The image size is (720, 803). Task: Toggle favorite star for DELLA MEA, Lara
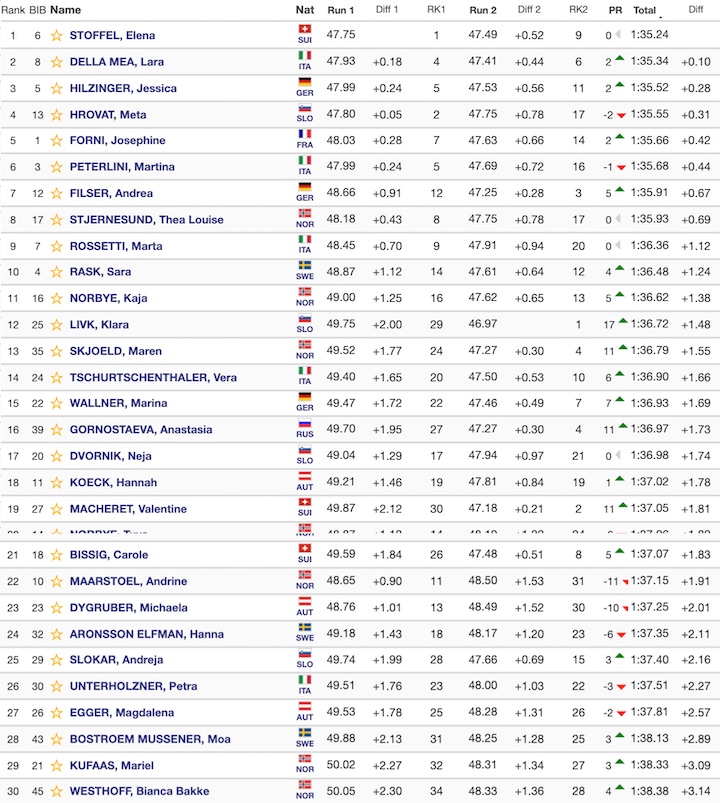click(56, 62)
